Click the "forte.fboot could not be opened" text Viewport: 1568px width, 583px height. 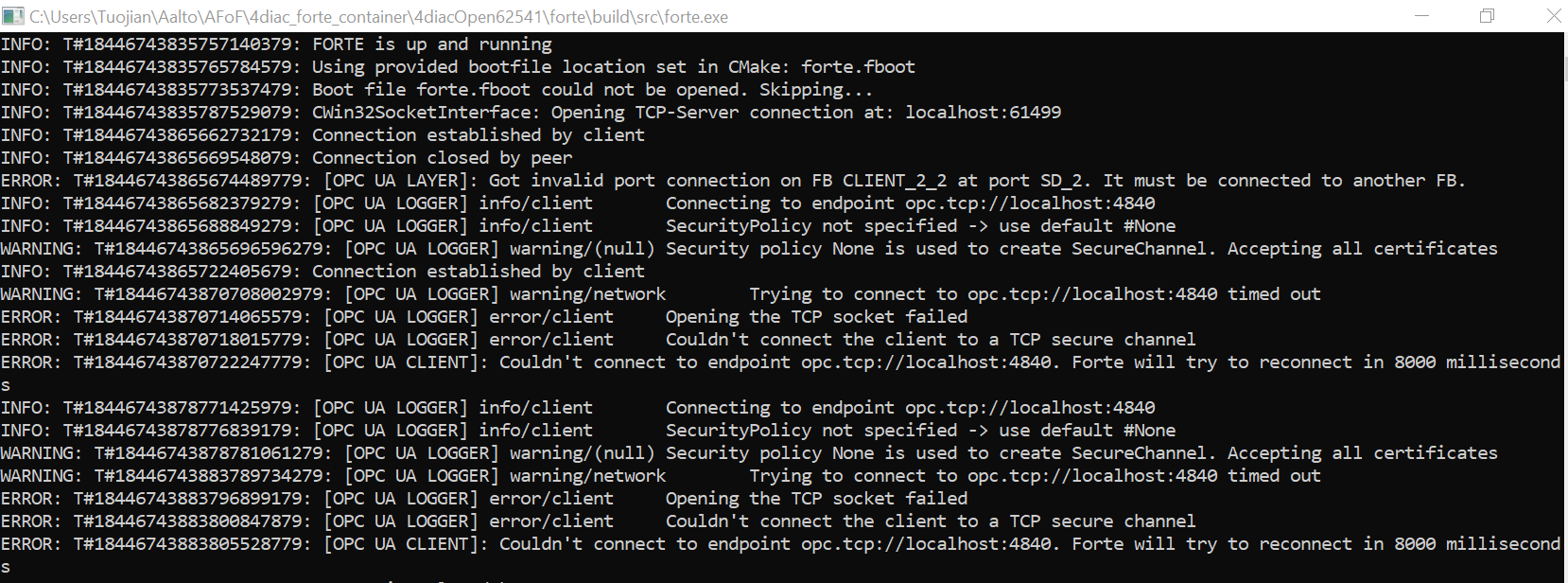pos(578,90)
